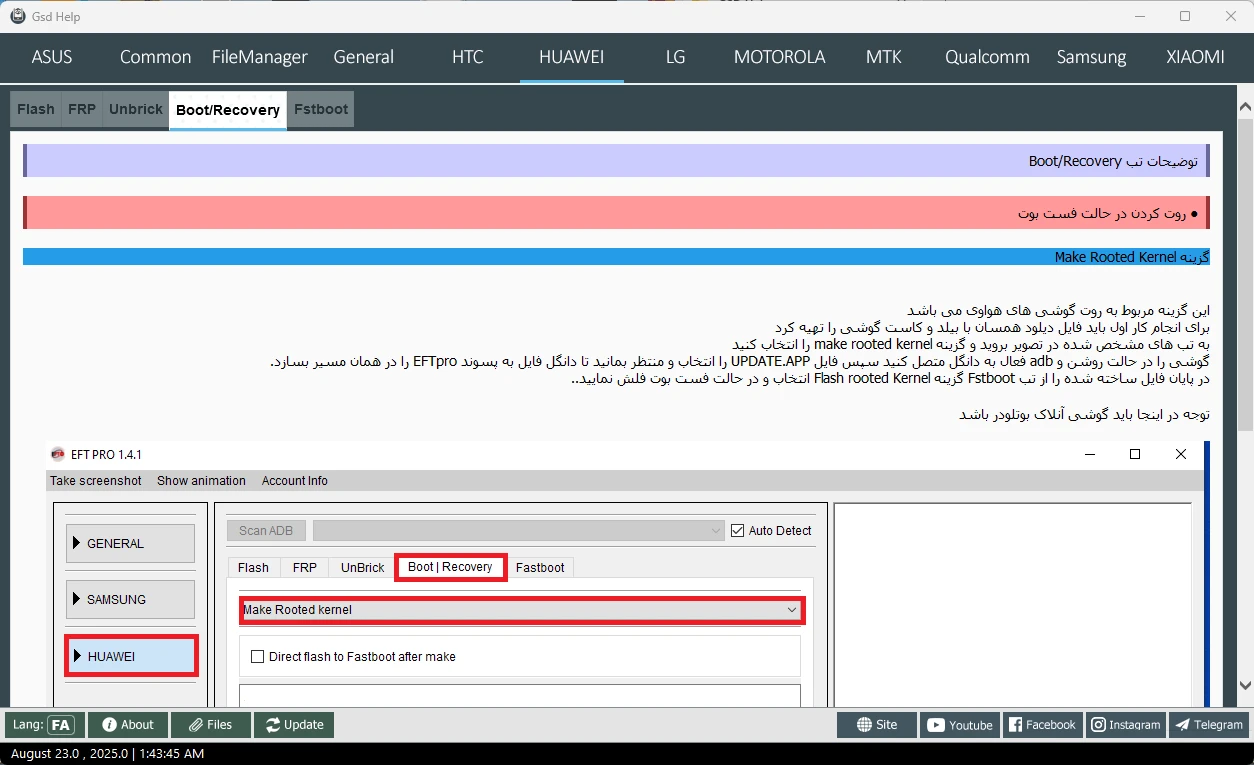Click the About info button
1254x765 pixels.
[x=127, y=725]
